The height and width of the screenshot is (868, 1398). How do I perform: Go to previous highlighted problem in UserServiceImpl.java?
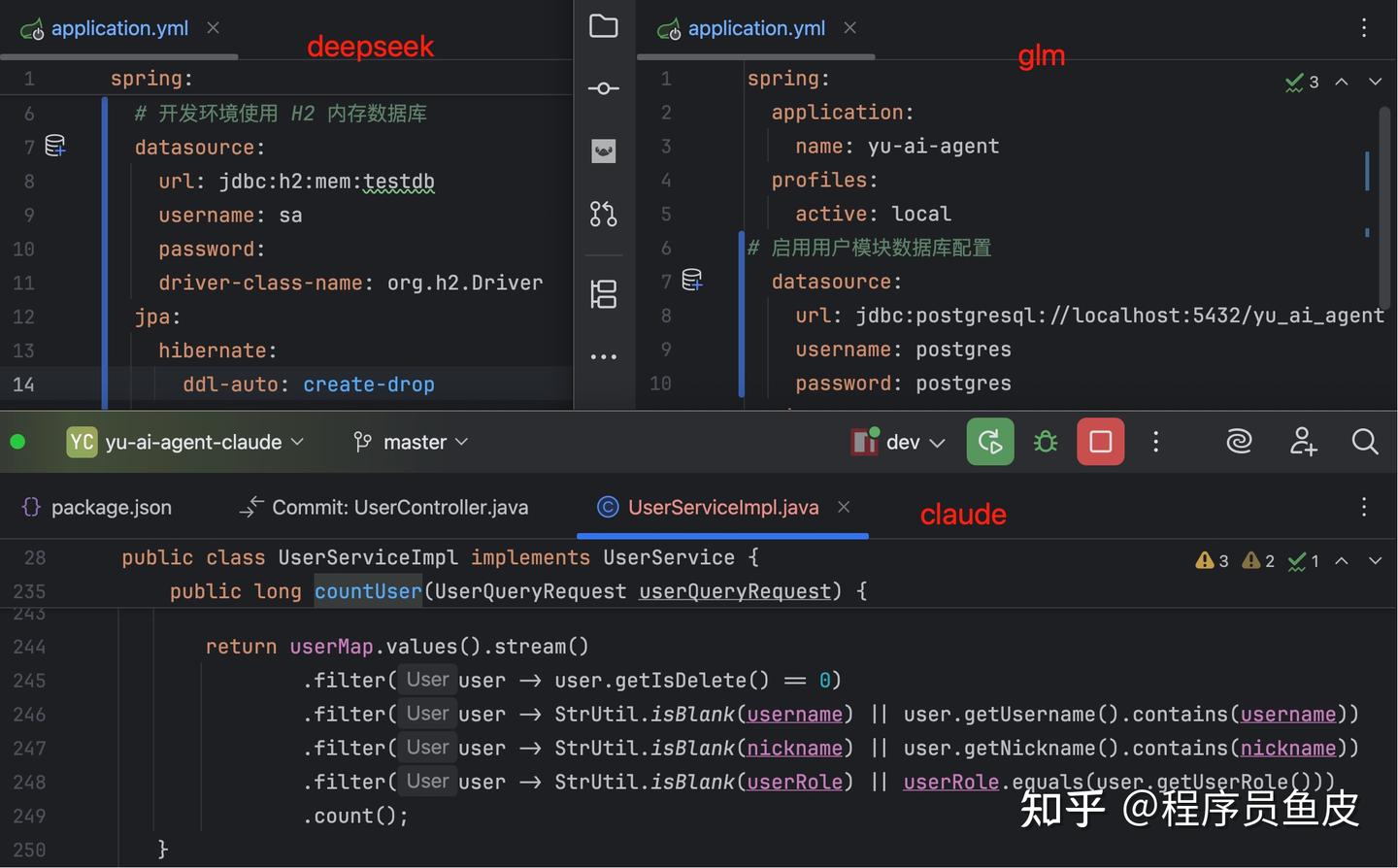pyautogui.click(x=1342, y=560)
